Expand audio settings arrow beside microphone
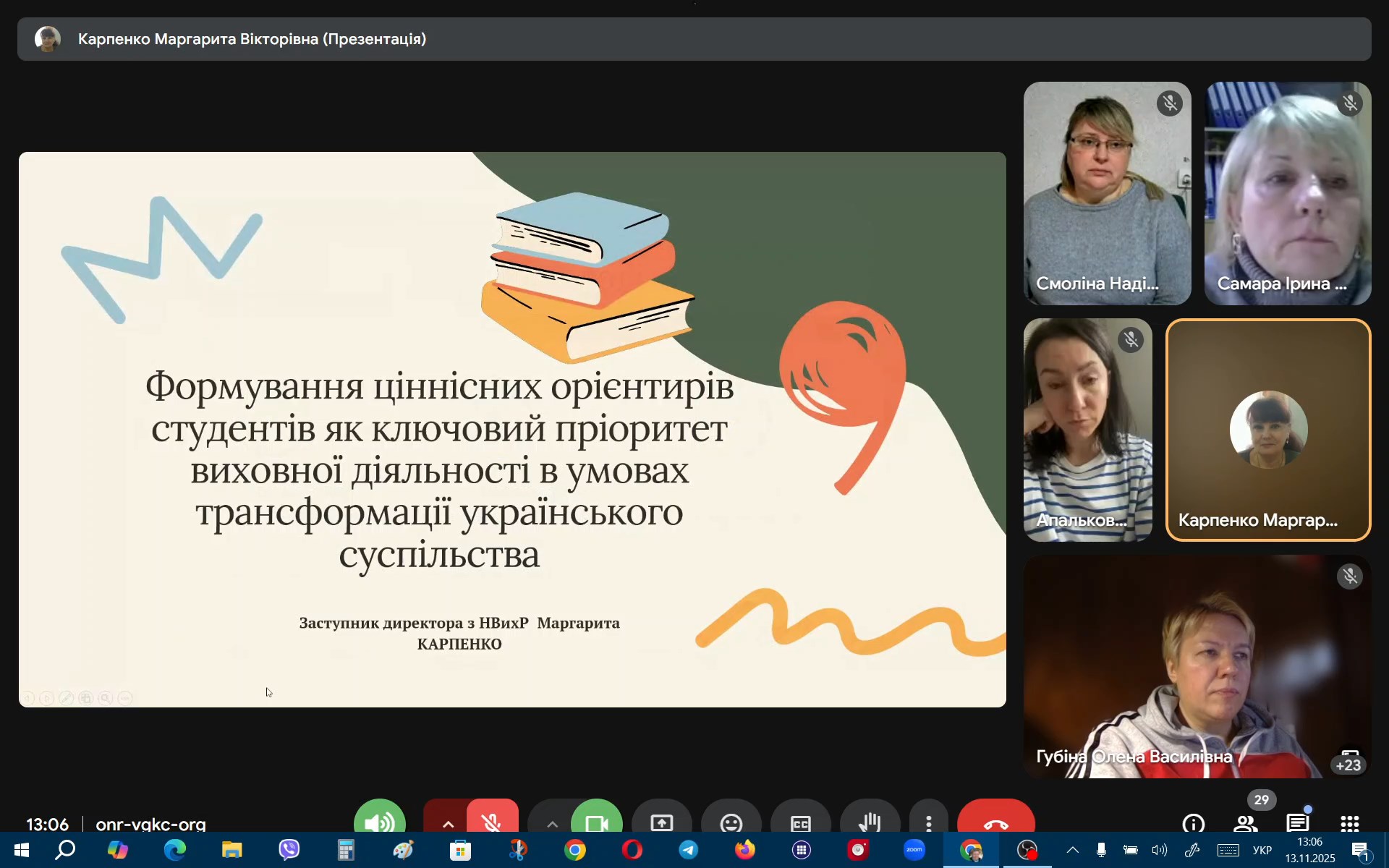Image resolution: width=1389 pixels, height=868 pixels. (448, 823)
